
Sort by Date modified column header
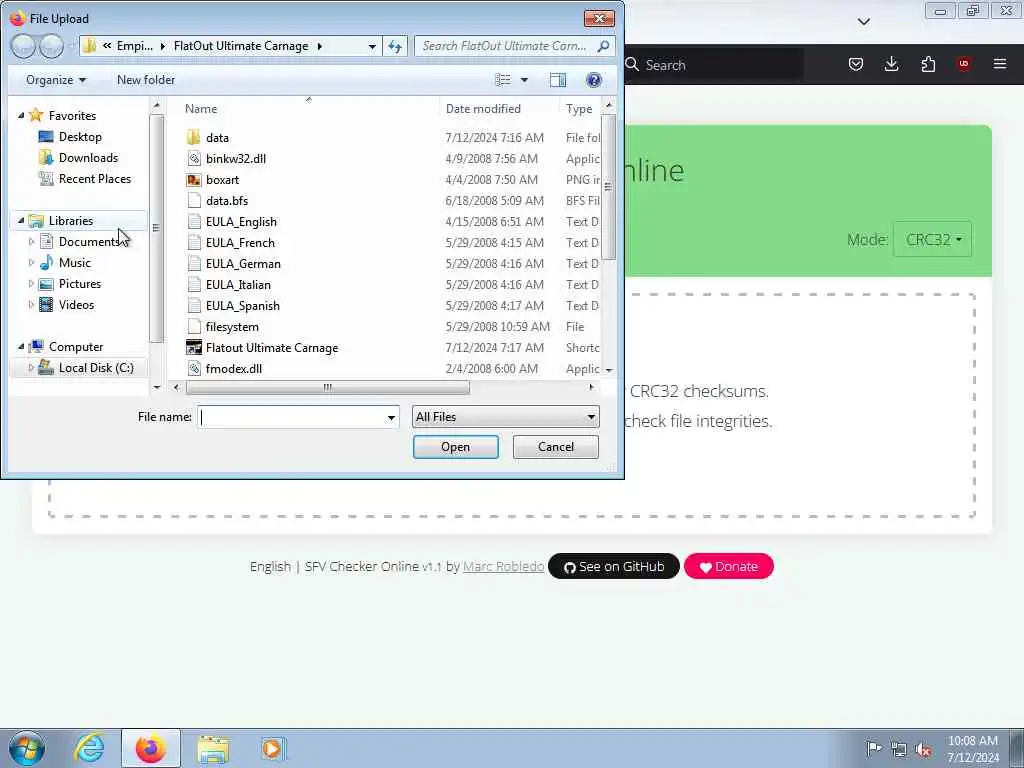point(483,108)
